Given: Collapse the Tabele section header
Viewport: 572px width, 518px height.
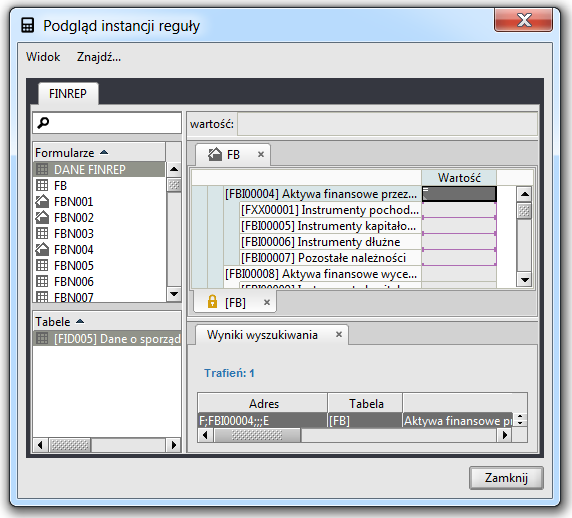Looking at the screenshot, I should [x=80, y=321].
